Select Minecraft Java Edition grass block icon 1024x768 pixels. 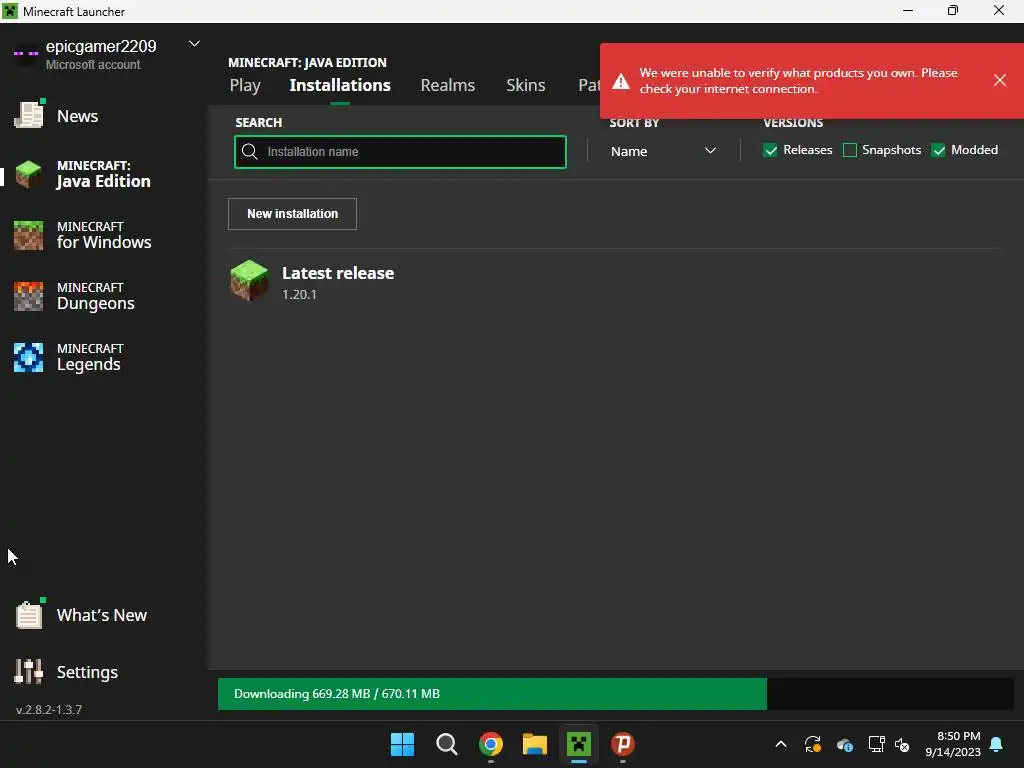[29, 174]
